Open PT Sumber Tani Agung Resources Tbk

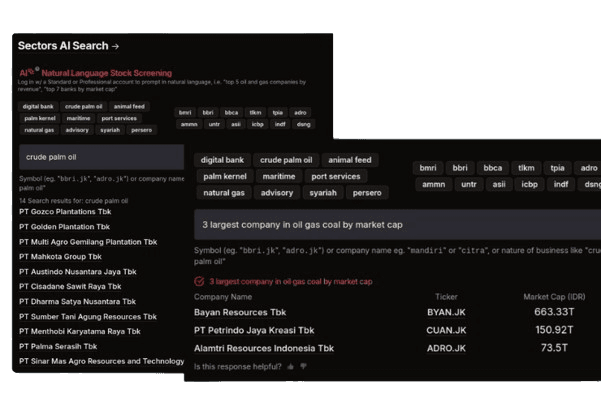tap(88, 317)
